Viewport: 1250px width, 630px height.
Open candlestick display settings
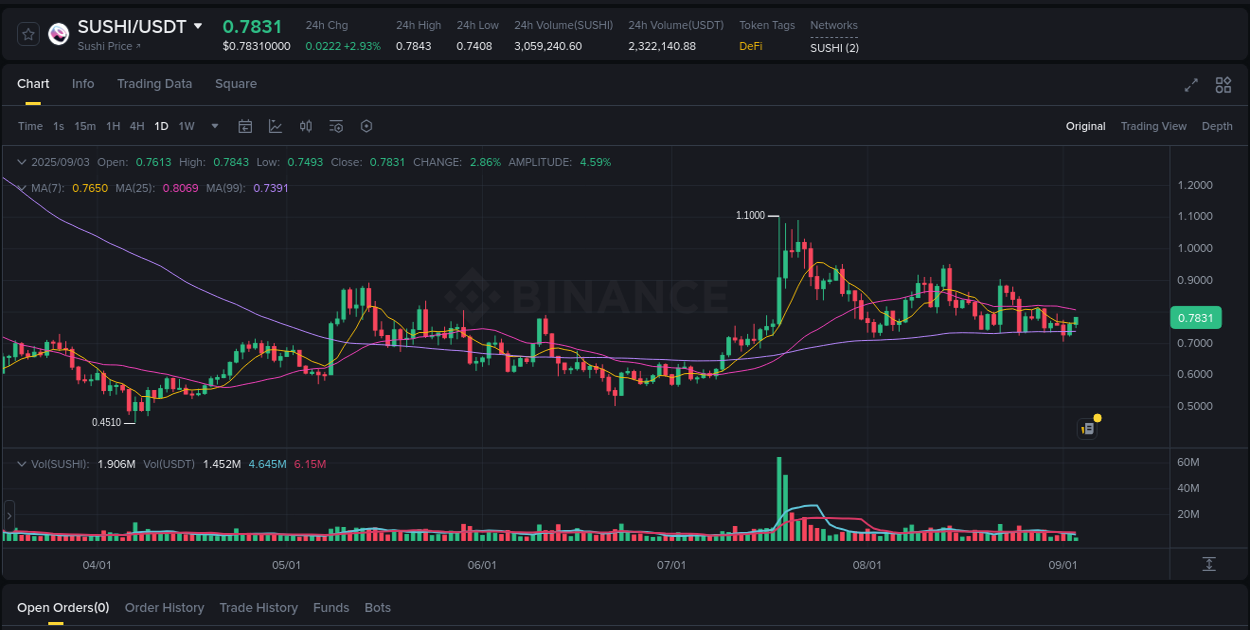coord(306,126)
